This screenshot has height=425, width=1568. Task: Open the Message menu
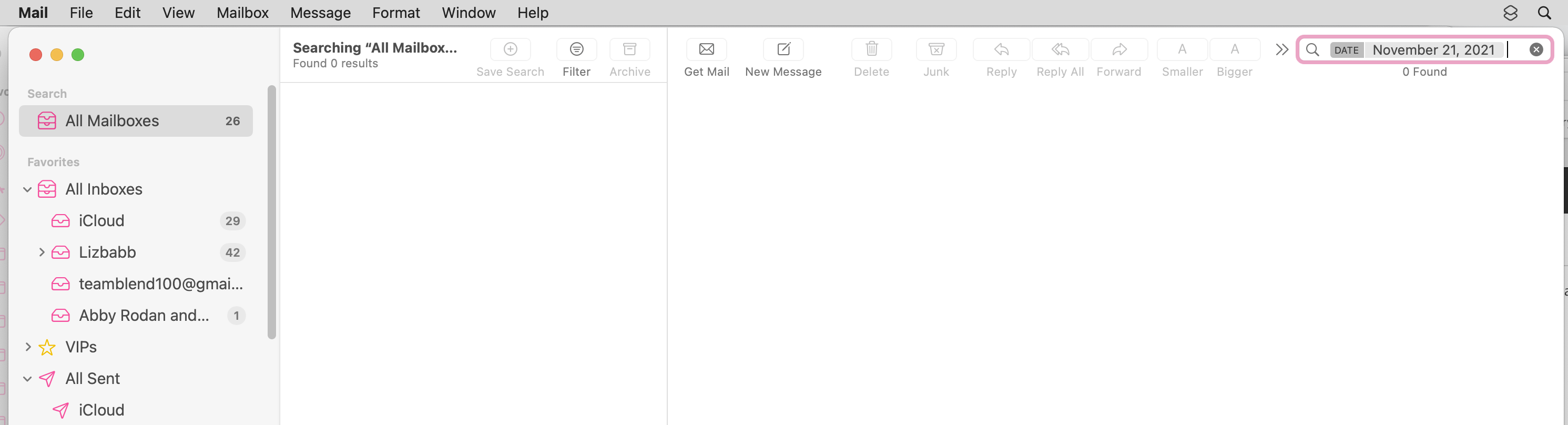(x=320, y=13)
